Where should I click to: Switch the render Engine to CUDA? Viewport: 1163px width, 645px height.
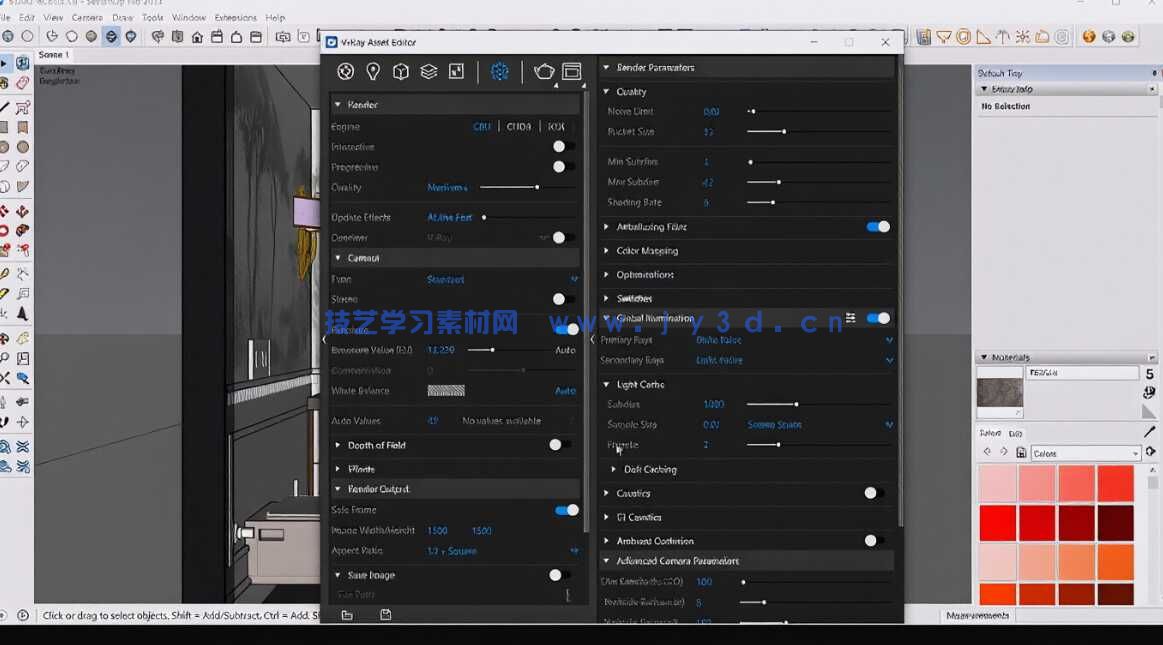[x=518, y=126]
